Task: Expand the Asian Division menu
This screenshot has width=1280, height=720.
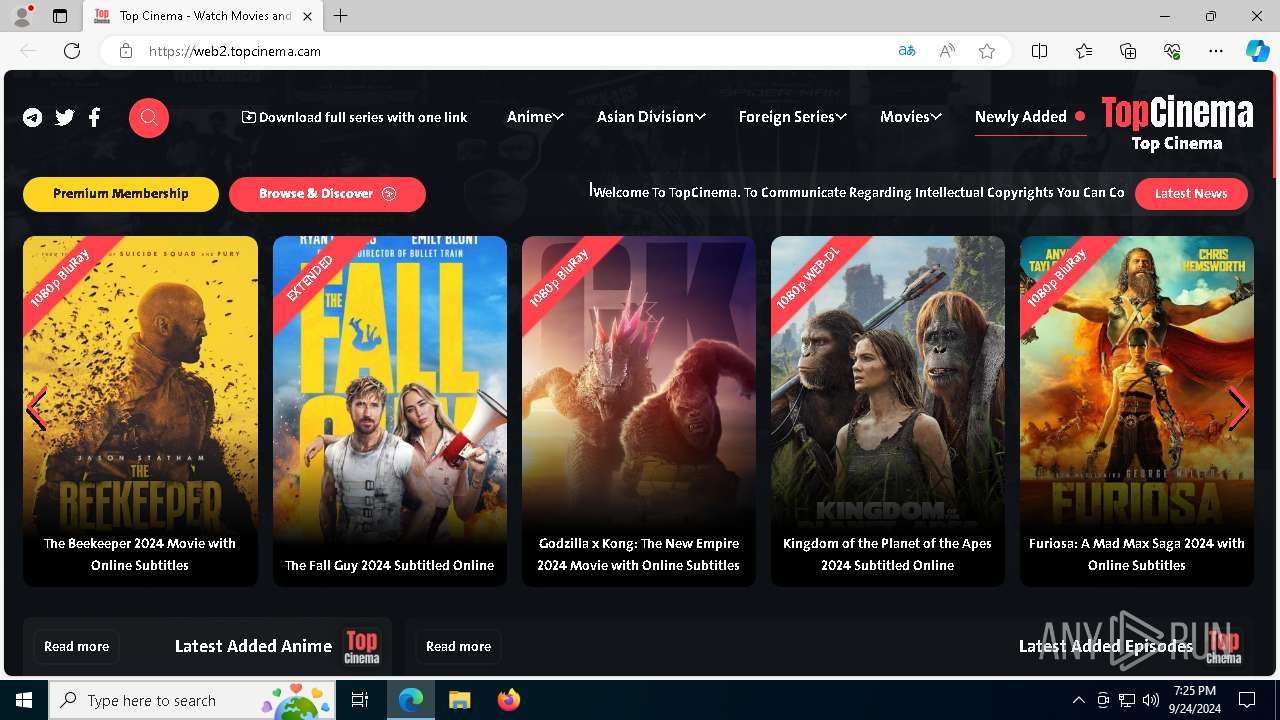Action: coord(651,117)
